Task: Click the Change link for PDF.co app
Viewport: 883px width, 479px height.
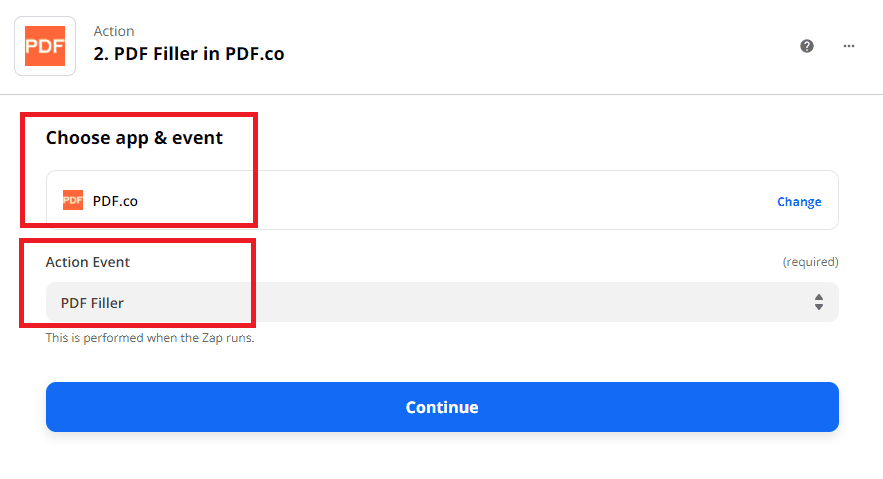Action: coord(799,201)
